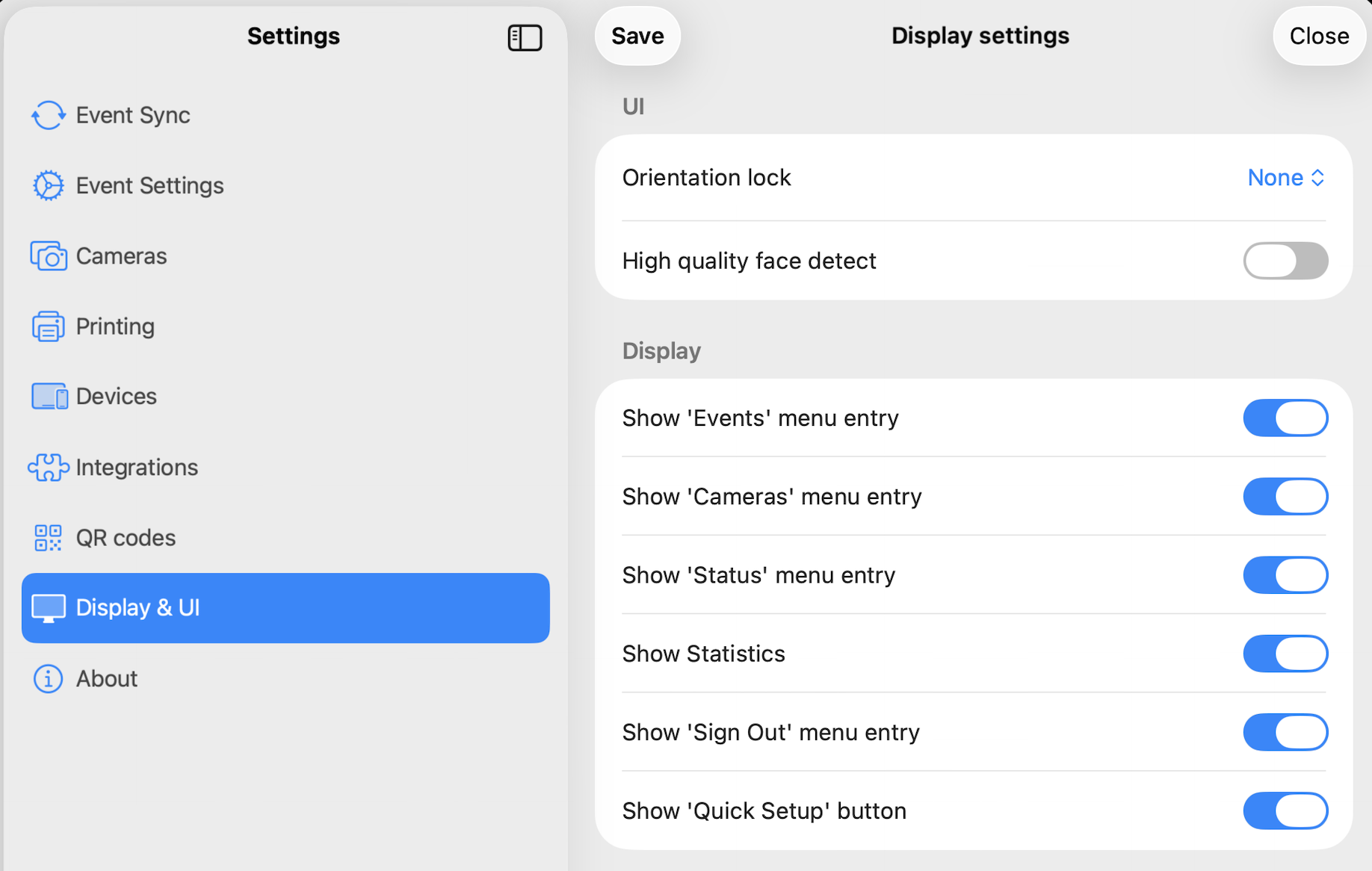
Task: Switch off Show 'Cameras' menu entry
Action: coord(1285,497)
